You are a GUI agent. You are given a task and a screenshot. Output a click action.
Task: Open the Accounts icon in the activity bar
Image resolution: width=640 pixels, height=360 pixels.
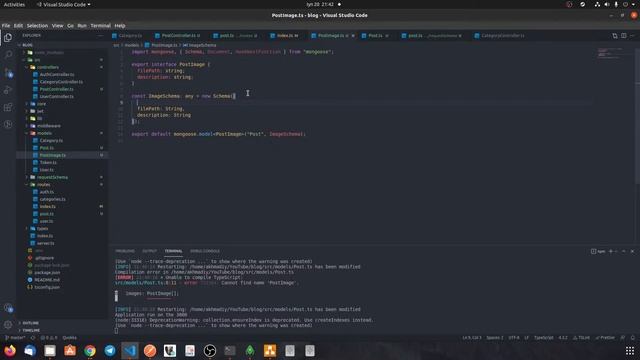[8, 308]
